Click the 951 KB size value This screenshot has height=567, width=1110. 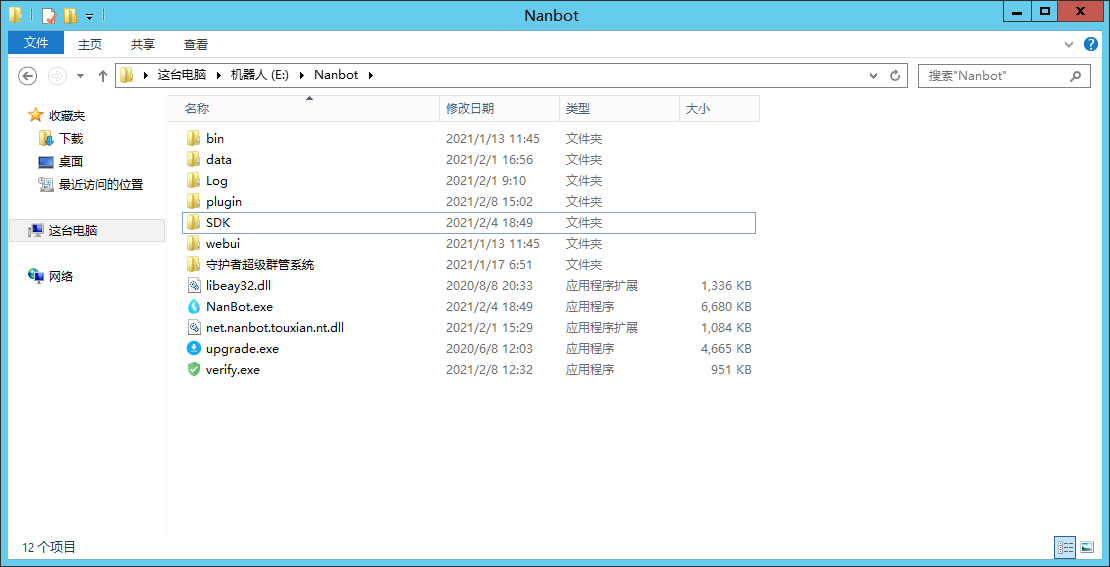[731, 370]
